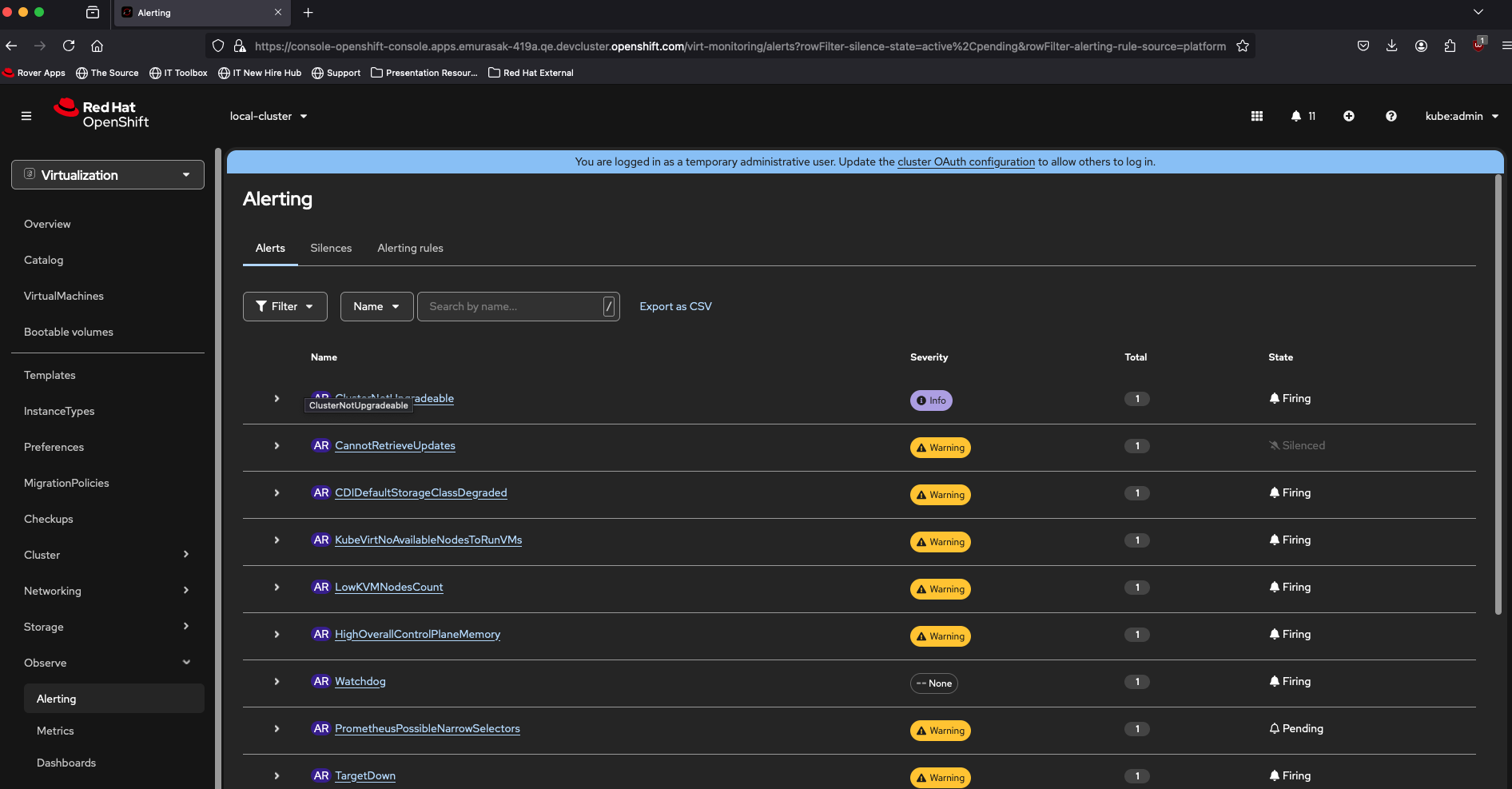Open the Virtualization perspective switcher
The image size is (1512, 789).
(108, 175)
